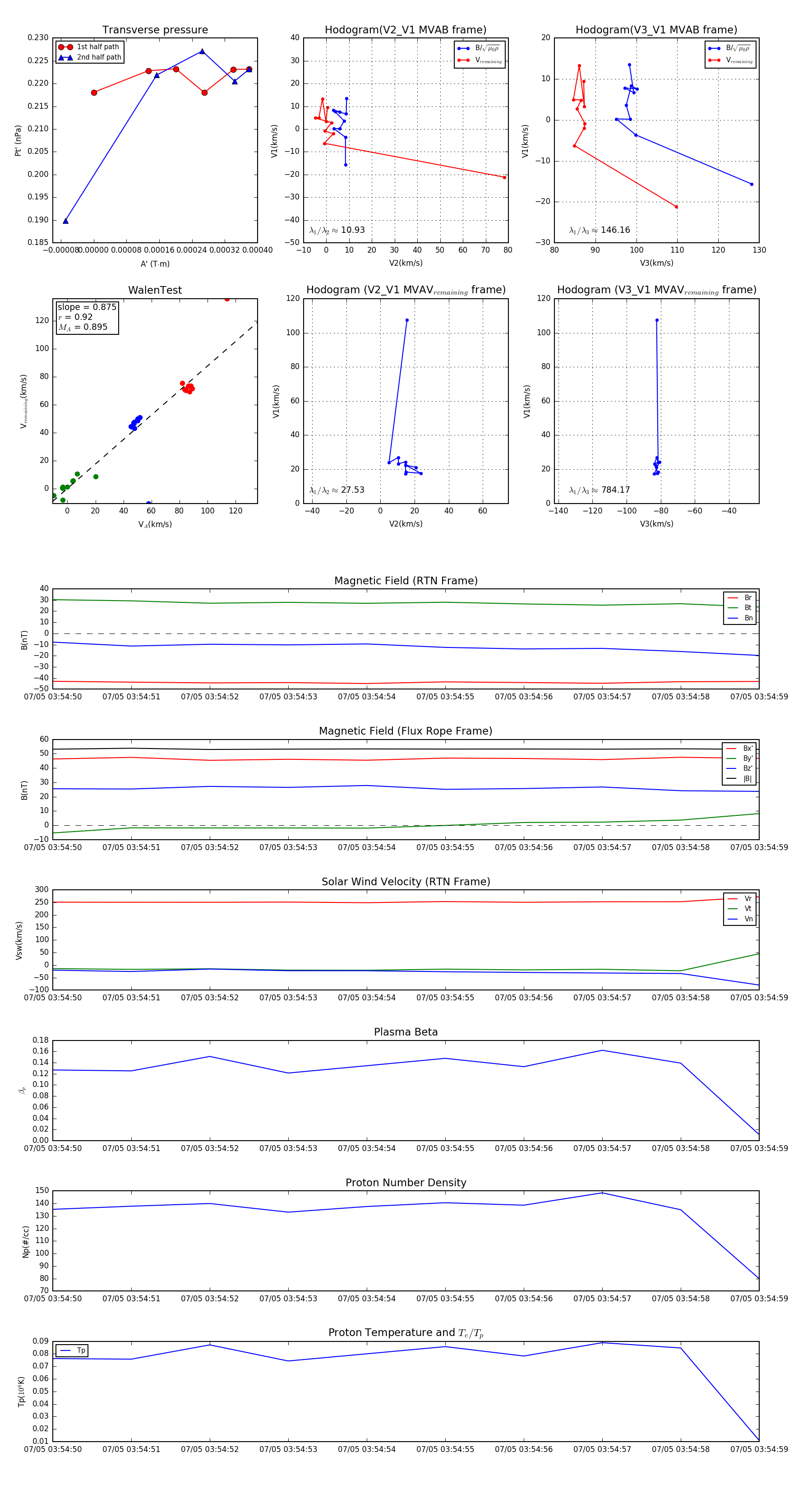Select the "By'" legend entry

pyautogui.click(x=739, y=758)
